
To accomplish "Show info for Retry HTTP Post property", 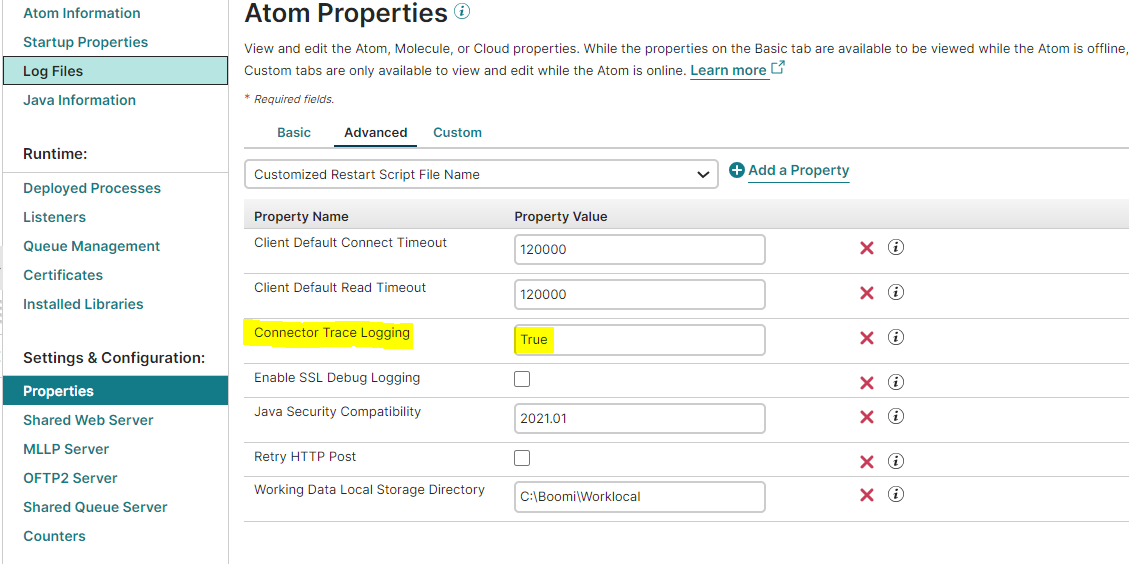I will tap(896, 461).
